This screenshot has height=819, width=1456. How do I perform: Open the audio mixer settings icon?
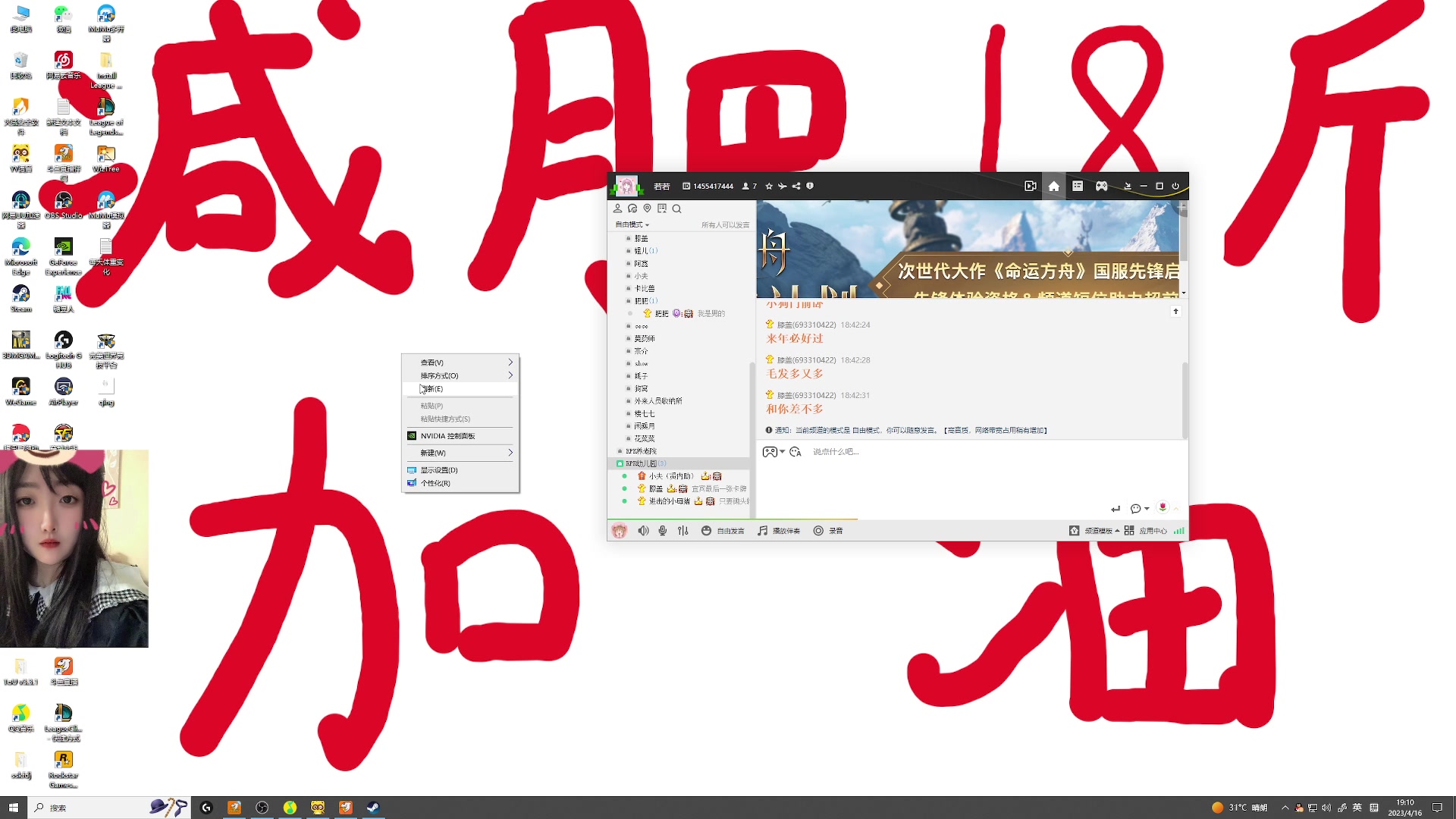click(x=683, y=531)
